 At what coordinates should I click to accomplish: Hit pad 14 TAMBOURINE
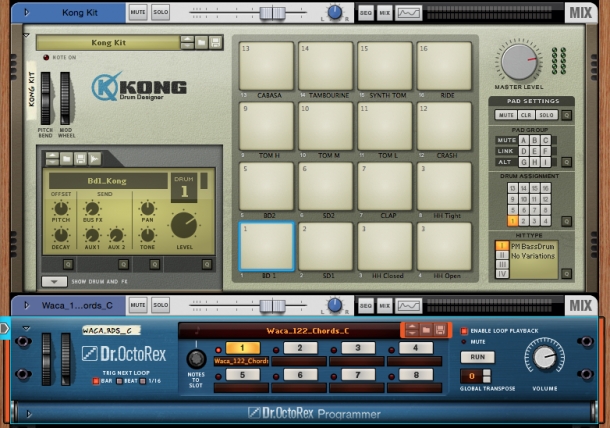click(326, 66)
